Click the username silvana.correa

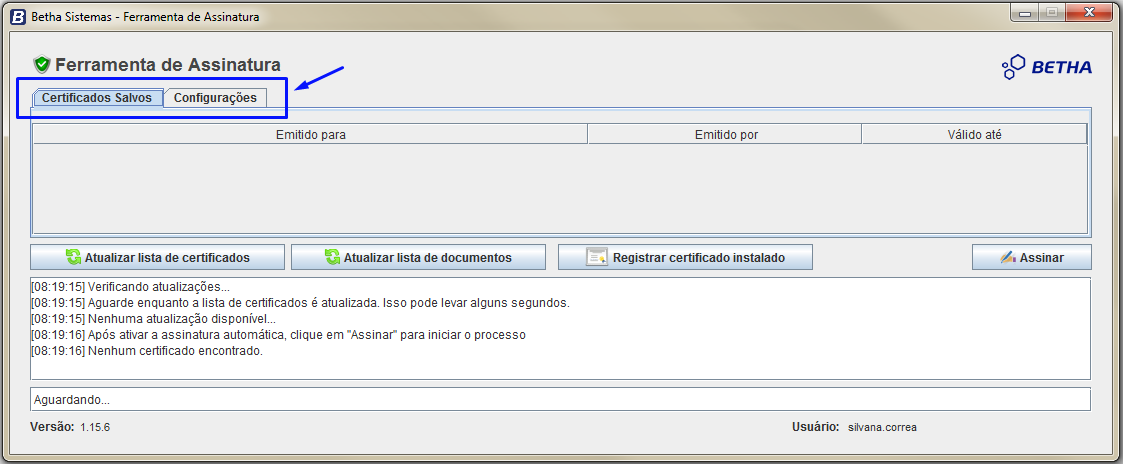tap(882, 427)
